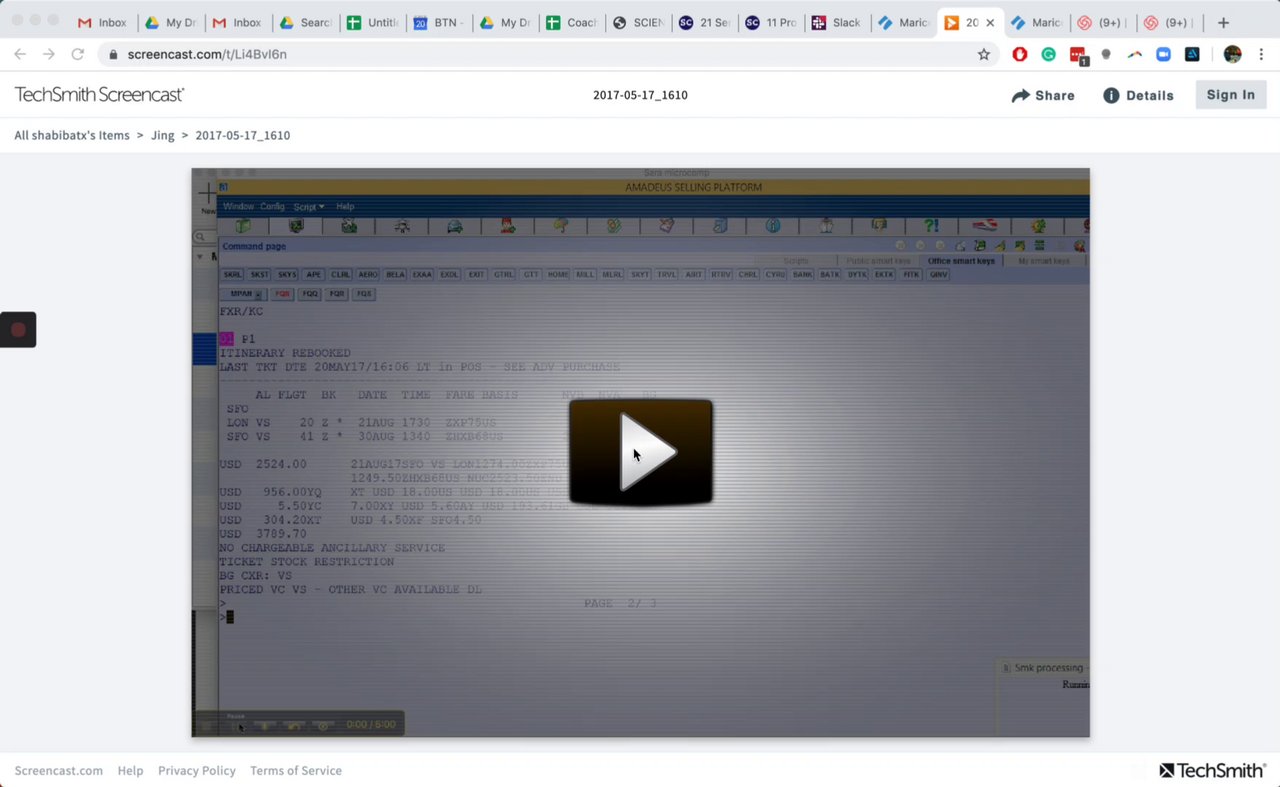1280x787 pixels.
Task: Select the My smart keys tab in the video
Action: [x=1044, y=261]
